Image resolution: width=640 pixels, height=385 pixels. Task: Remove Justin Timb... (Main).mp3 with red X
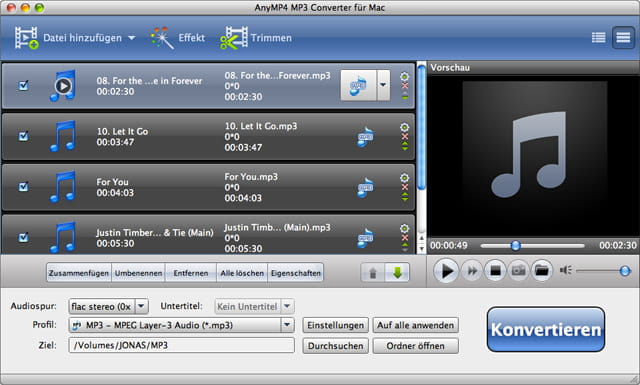[404, 238]
